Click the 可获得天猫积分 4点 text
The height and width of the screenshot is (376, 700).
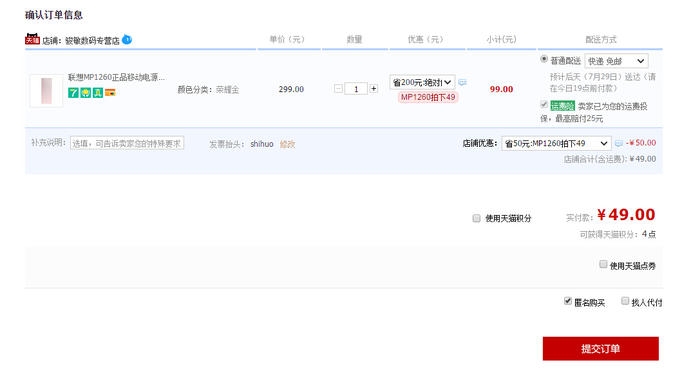(618, 234)
